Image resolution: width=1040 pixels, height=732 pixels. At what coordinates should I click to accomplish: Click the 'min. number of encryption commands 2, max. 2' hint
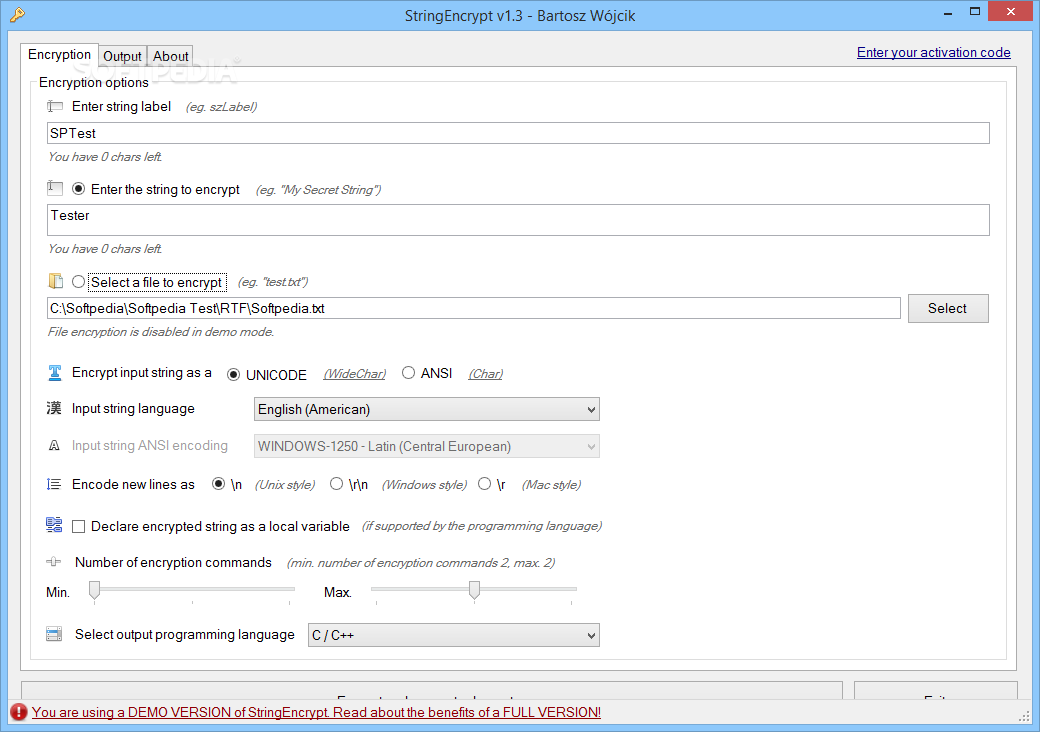421,563
